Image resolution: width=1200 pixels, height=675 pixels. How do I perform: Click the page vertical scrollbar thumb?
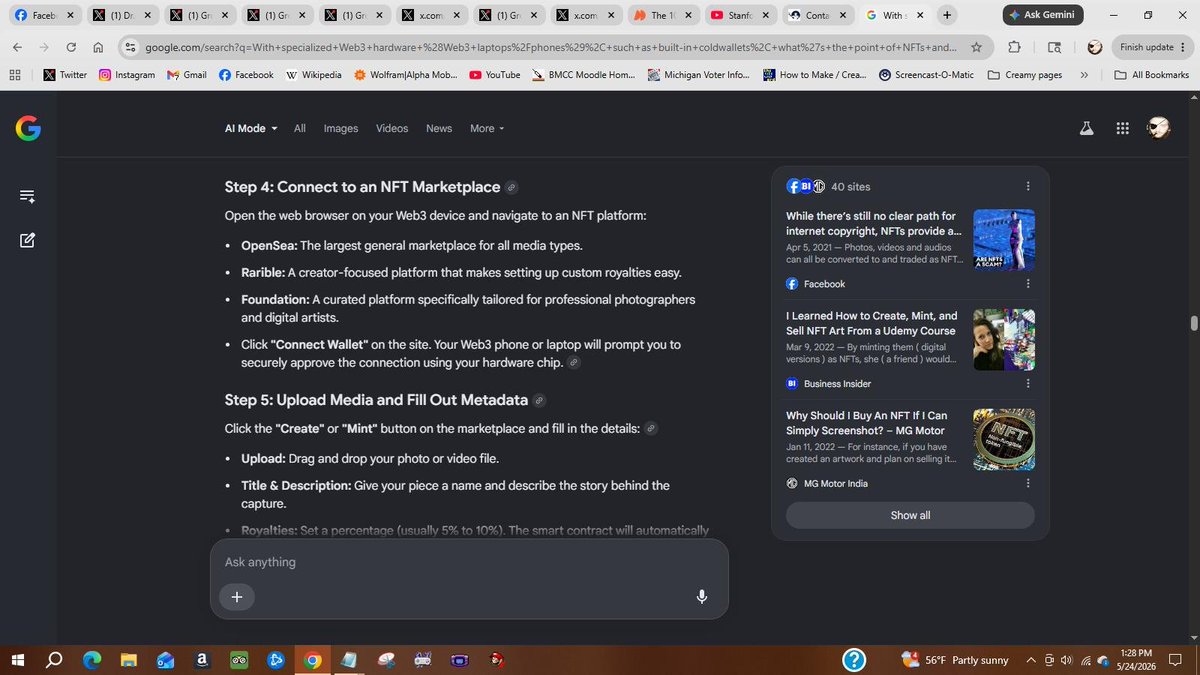point(1193,323)
